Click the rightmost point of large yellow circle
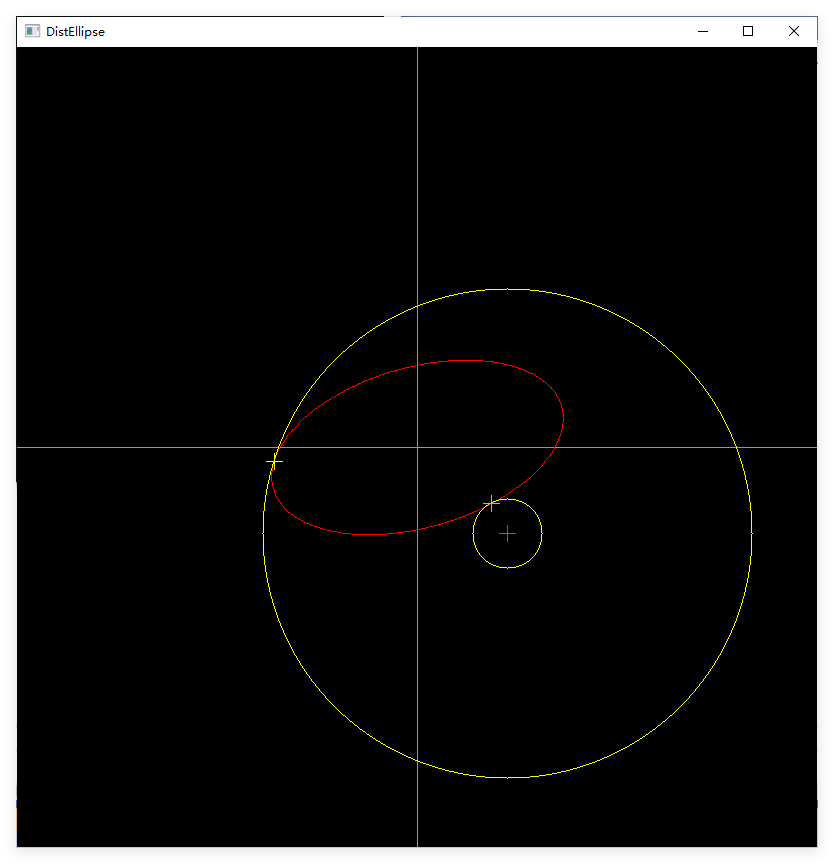Viewport: 834px width, 864px height. 751,533
